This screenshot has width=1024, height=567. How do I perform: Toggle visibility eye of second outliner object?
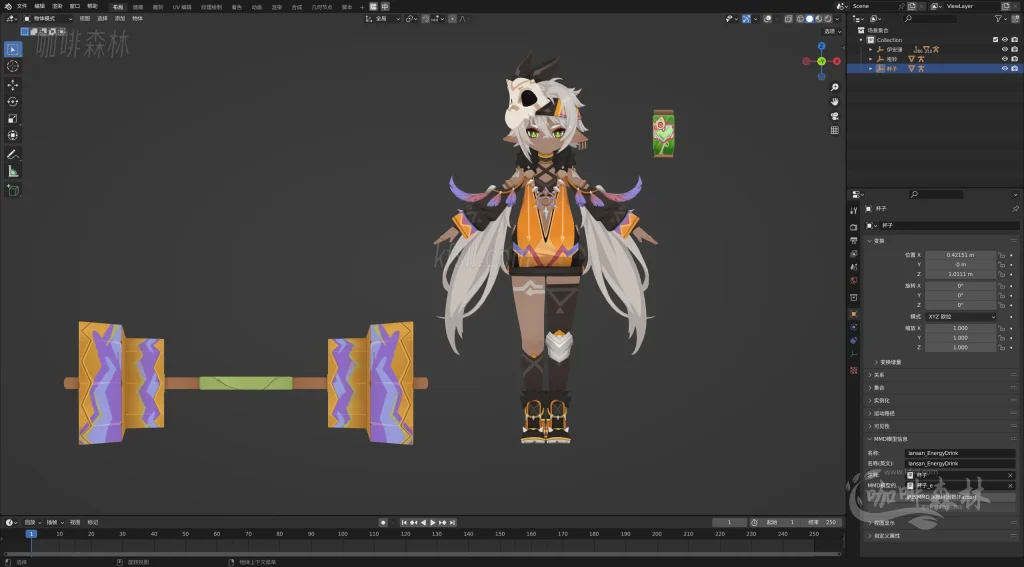1005,59
